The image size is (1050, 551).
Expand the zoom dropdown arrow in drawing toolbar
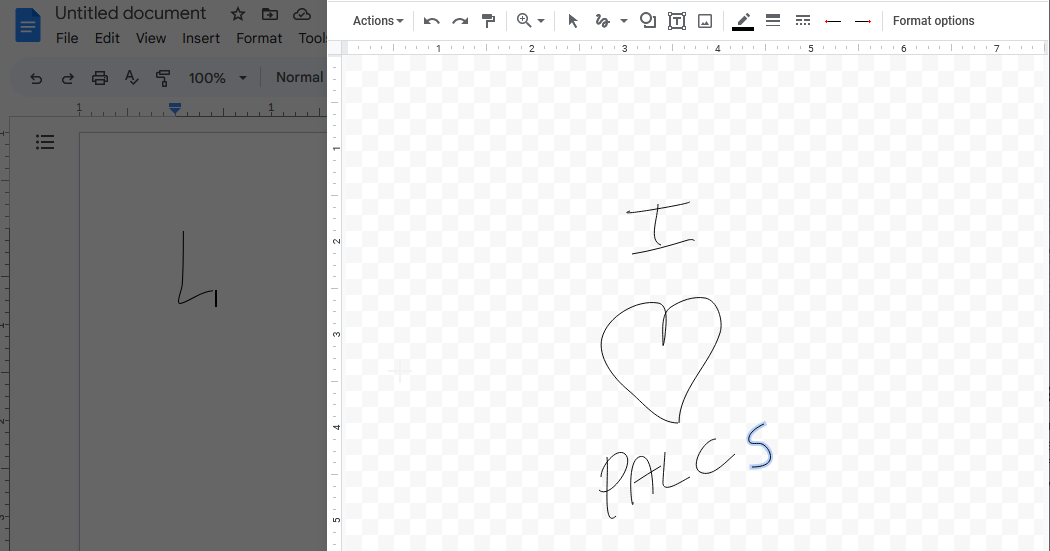click(x=541, y=21)
